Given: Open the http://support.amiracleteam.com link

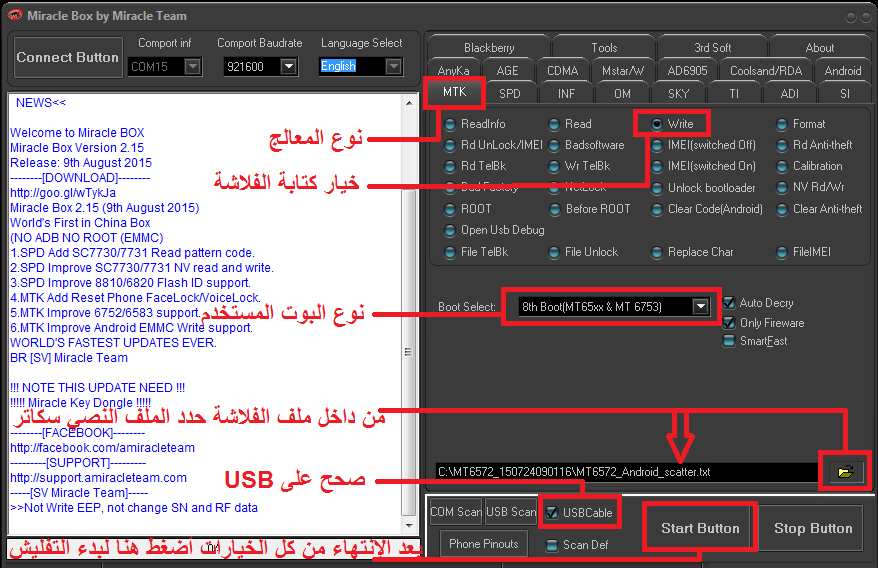Looking at the screenshot, I should (99, 478).
